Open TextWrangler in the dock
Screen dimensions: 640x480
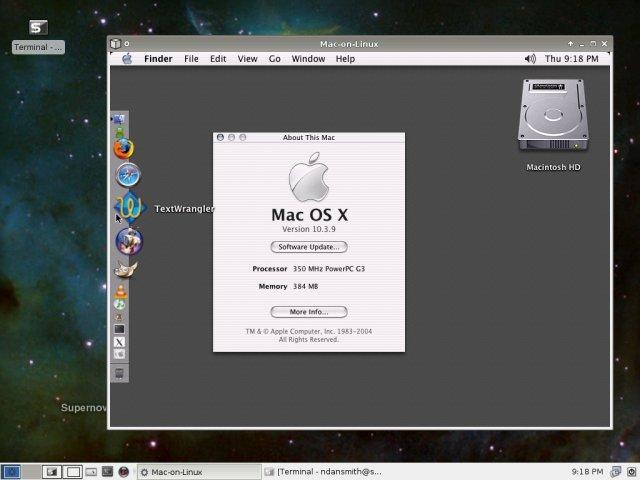point(129,208)
